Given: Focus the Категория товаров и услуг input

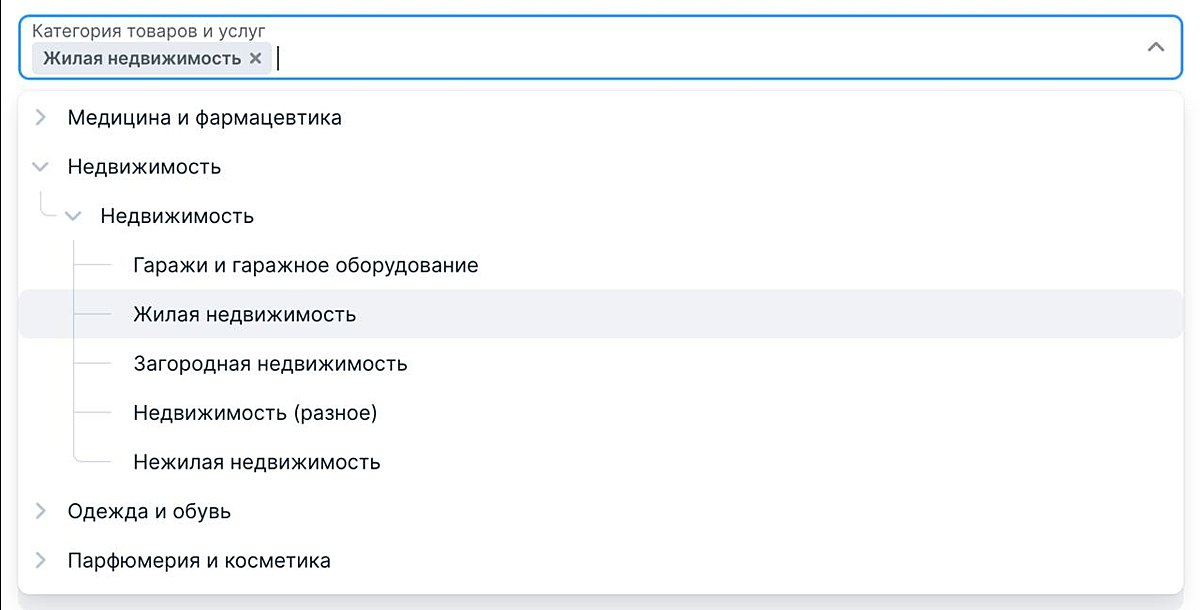Looking at the screenshot, I should click(700, 58).
